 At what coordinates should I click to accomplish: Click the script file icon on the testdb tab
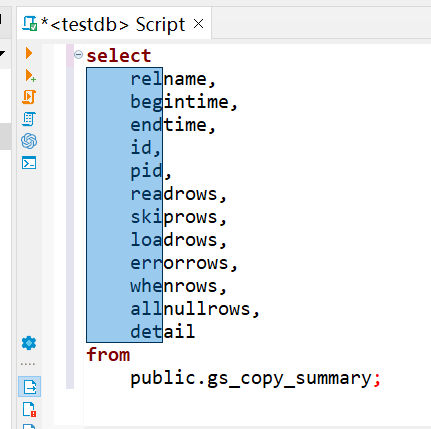(30, 24)
